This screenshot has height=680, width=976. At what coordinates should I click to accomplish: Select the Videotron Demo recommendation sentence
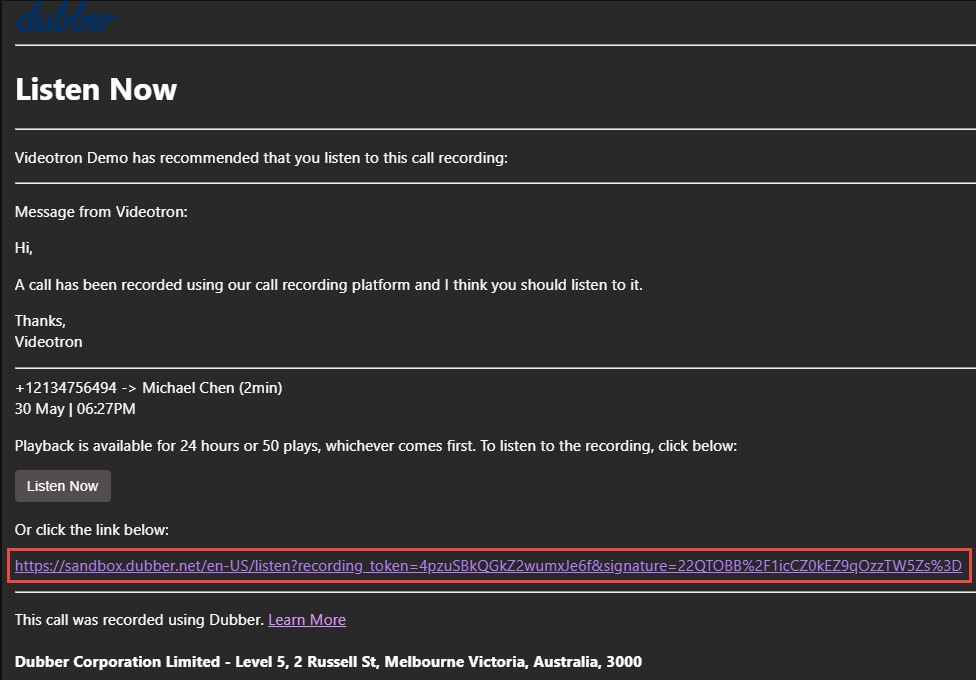pyautogui.click(x=261, y=158)
